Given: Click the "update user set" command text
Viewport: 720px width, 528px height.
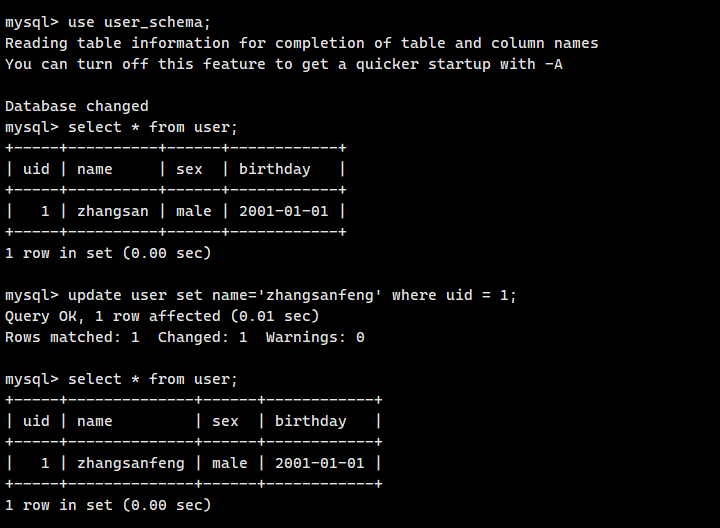Looking at the screenshot, I should click(x=130, y=295).
